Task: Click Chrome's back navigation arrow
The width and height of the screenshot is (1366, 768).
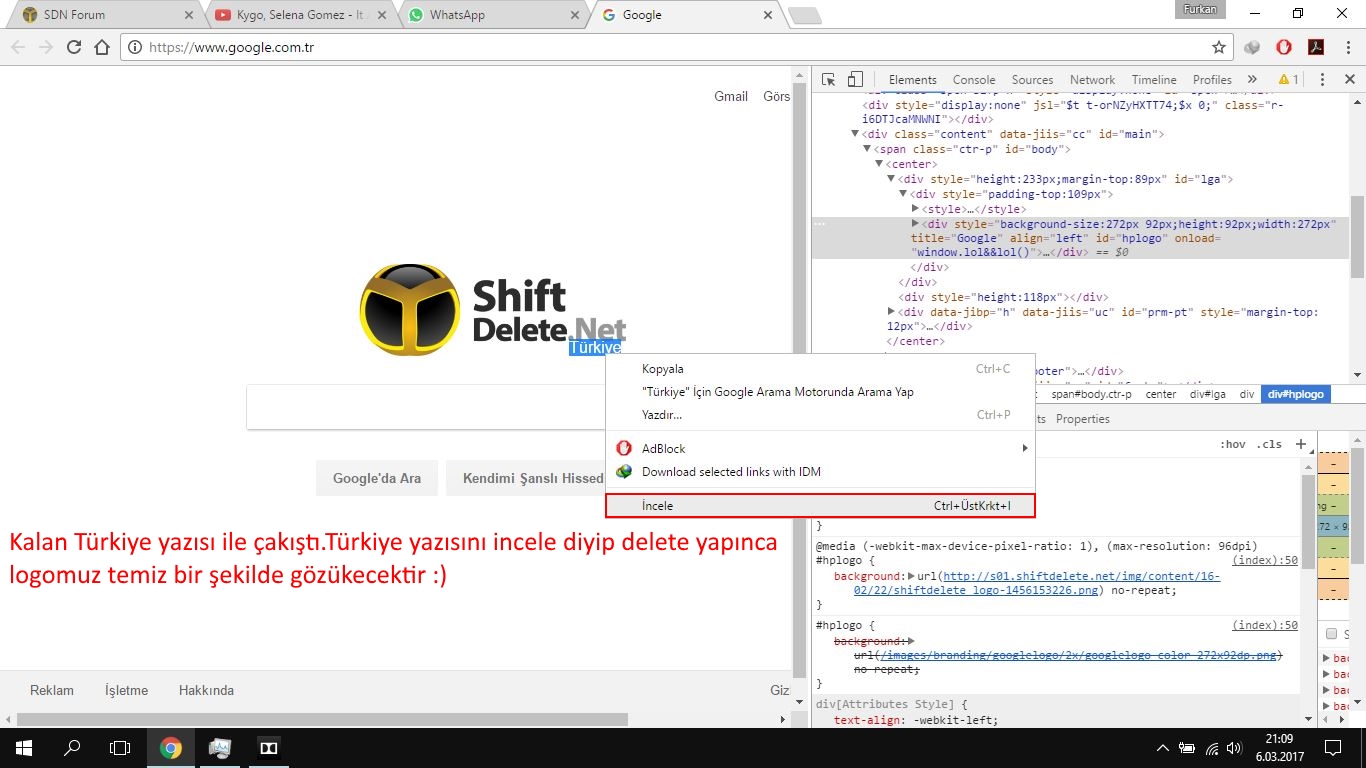Action: tap(18, 47)
